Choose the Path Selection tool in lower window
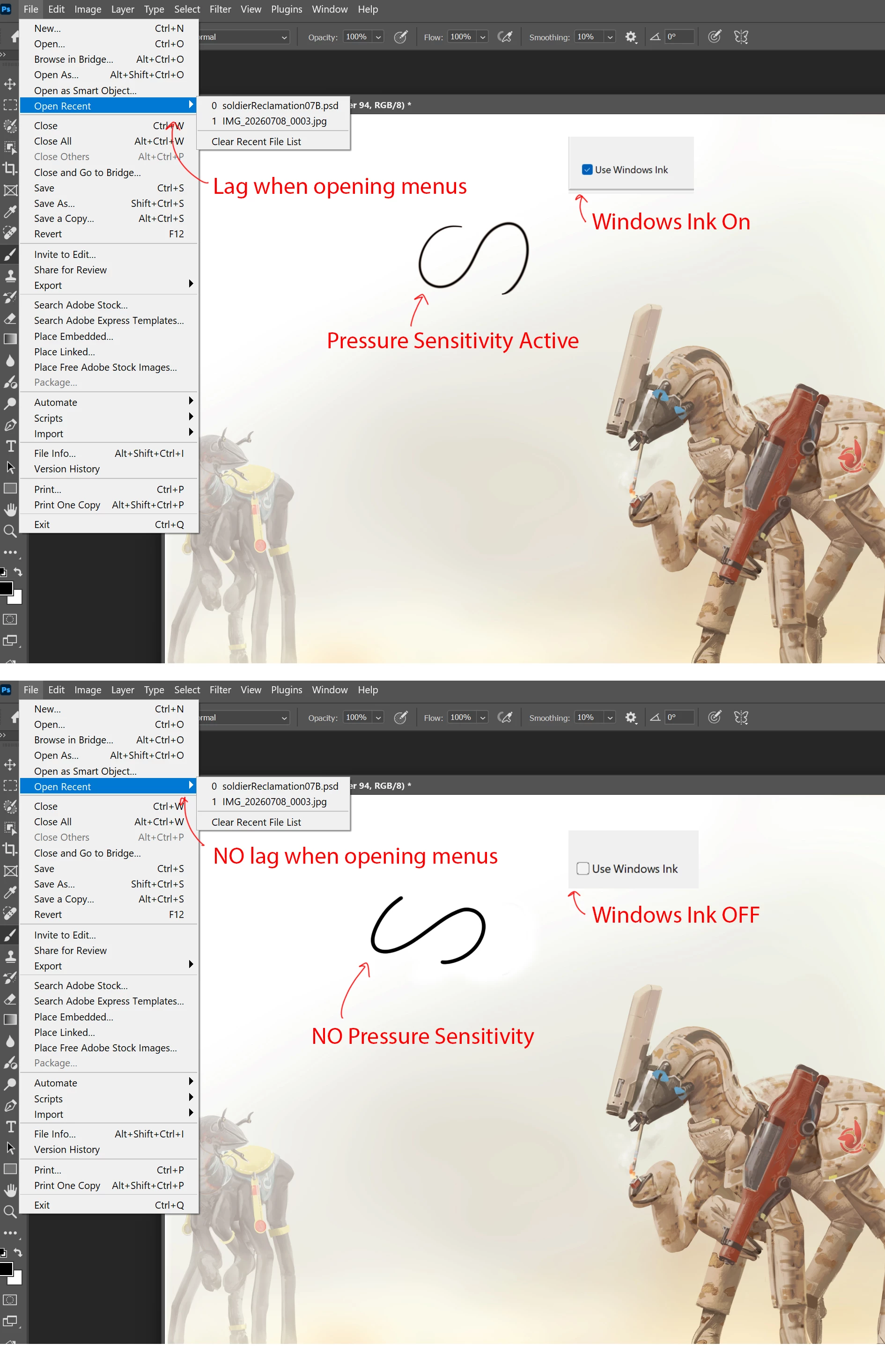Screen dimensions: 885x1372 (x=10, y=1148)
